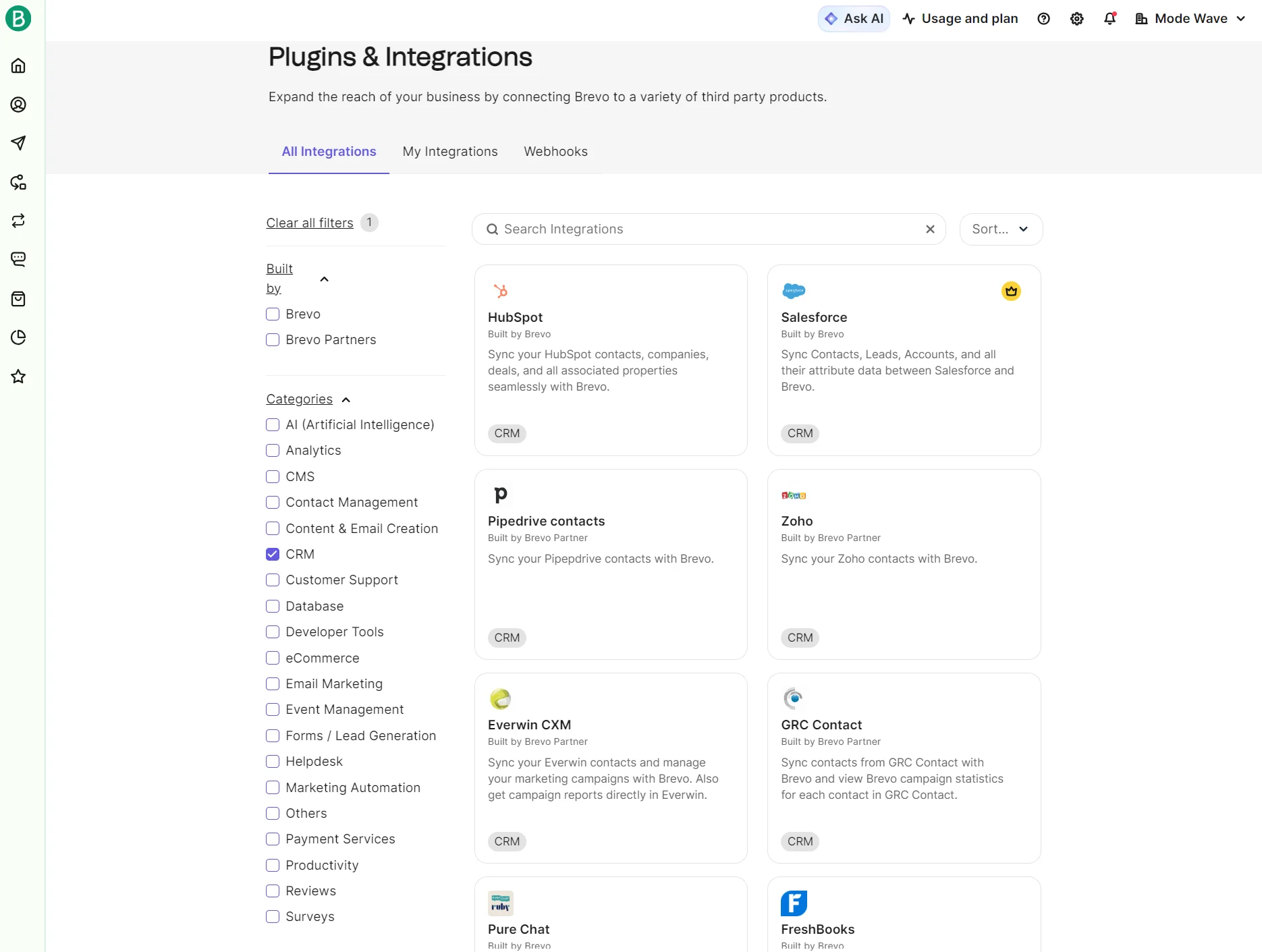Open the Automations icon in sidebar
This screenshot has height=952, width=1262.
18,182
